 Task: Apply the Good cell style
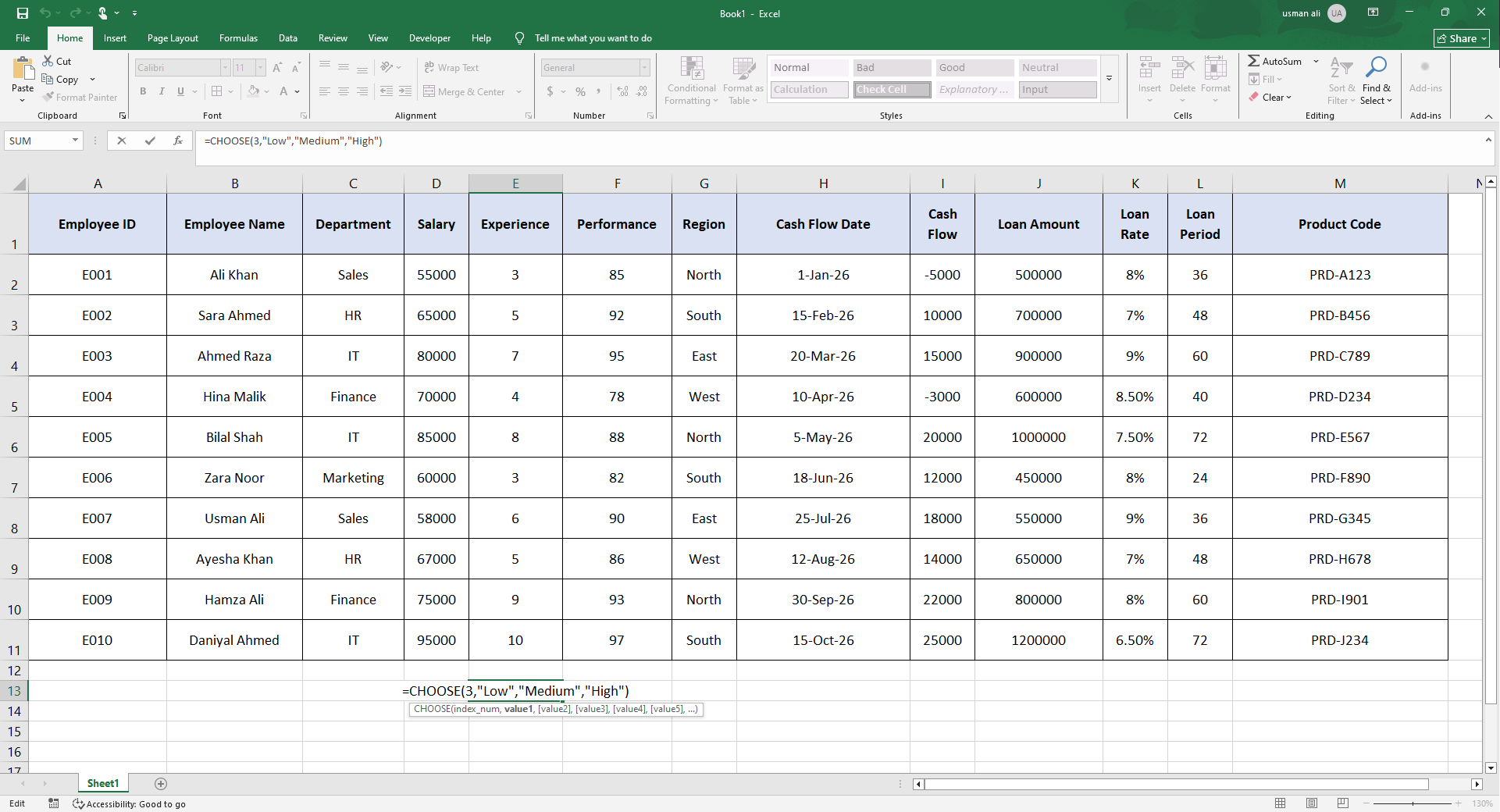coord(974,68)
